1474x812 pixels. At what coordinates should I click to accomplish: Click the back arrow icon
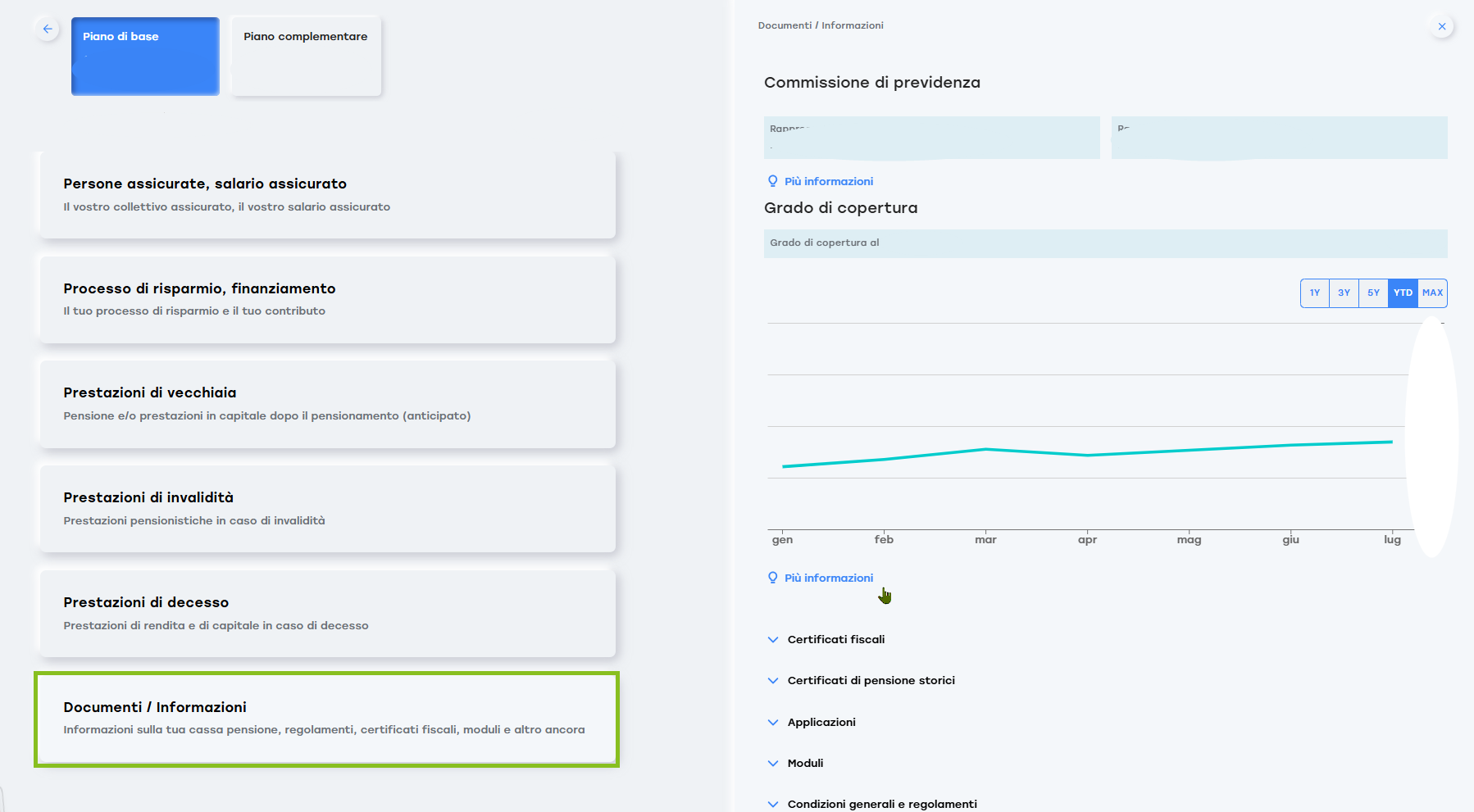tap(48, 29)
